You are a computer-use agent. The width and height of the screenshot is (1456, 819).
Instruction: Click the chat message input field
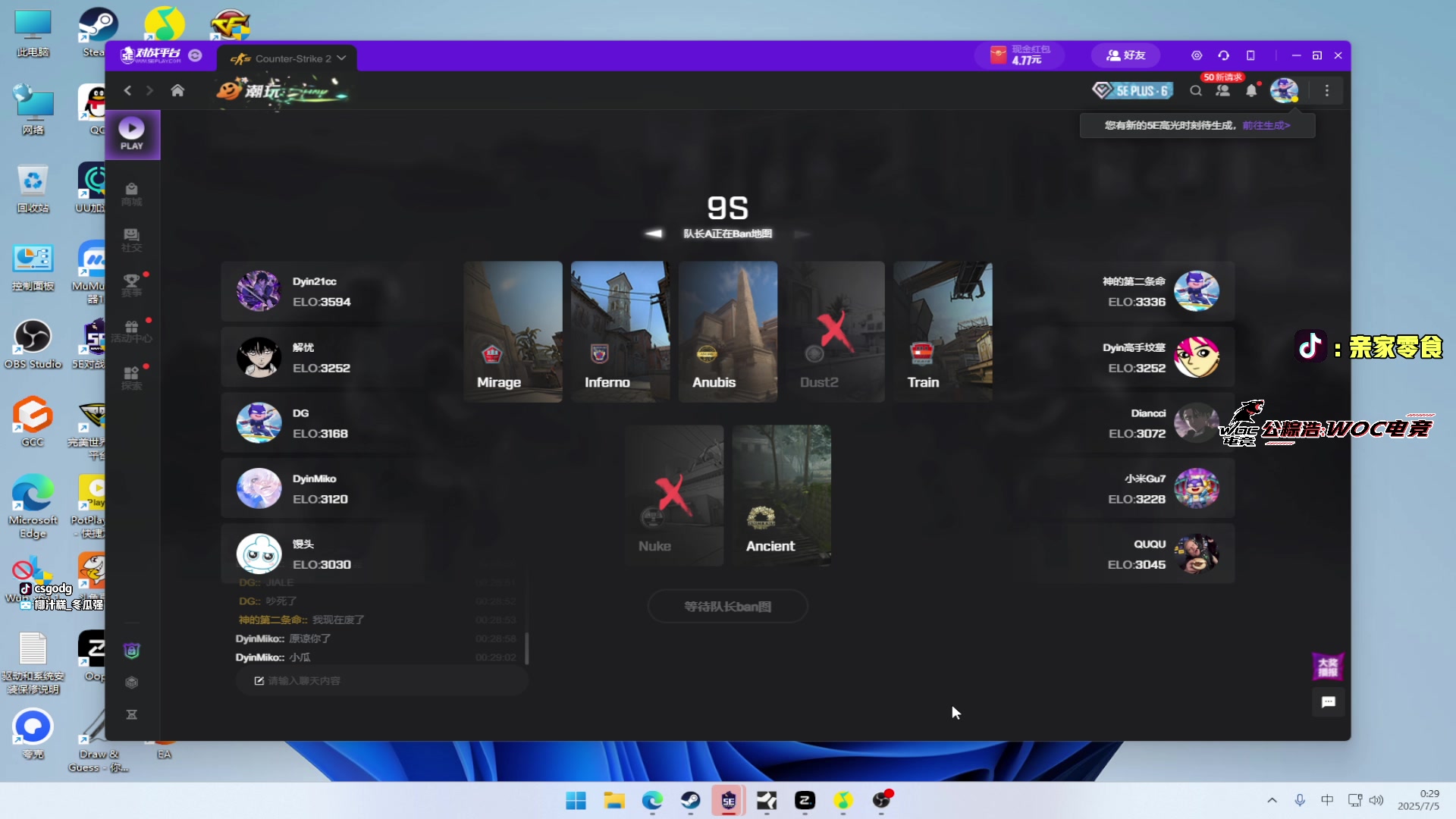[381, 681]
